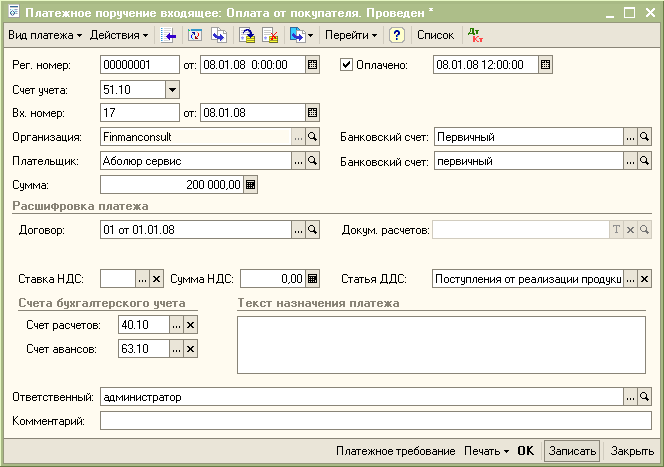The height and width of the screenshot is (467, 664).
Task: Open calculator for Сумма НДС field
Action: click(313, 279)
